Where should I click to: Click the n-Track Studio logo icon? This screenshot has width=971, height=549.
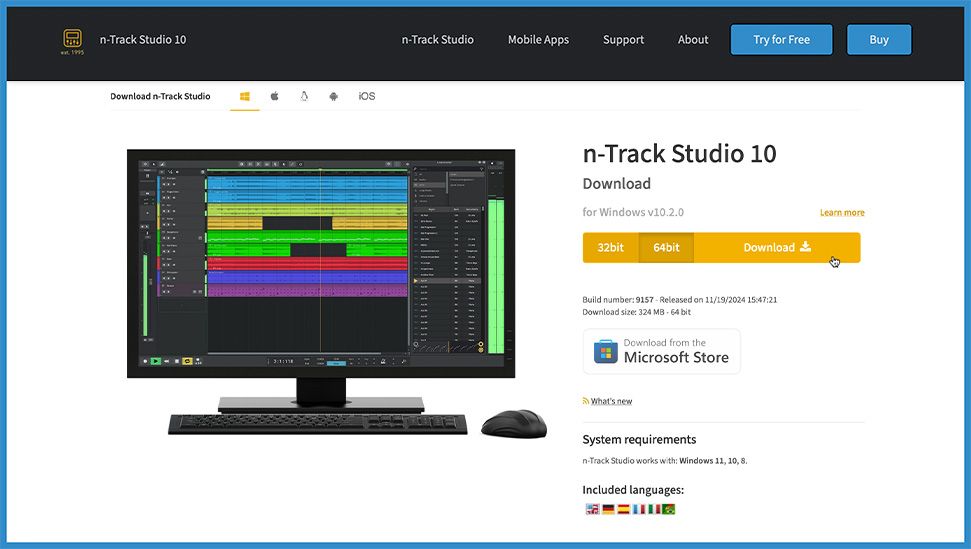coord(72,41)
